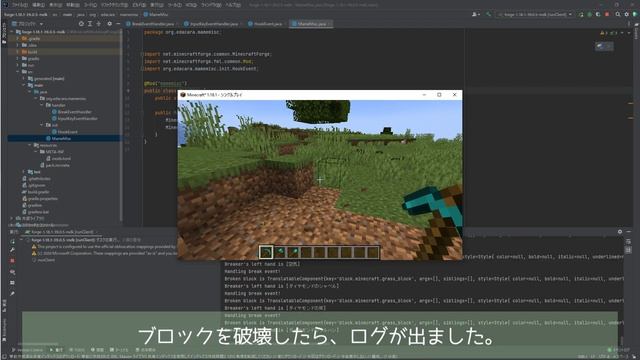Click the locate-opened-file target icon in Project panel
The image size is (640, 360).
click(x=81, y=24)
